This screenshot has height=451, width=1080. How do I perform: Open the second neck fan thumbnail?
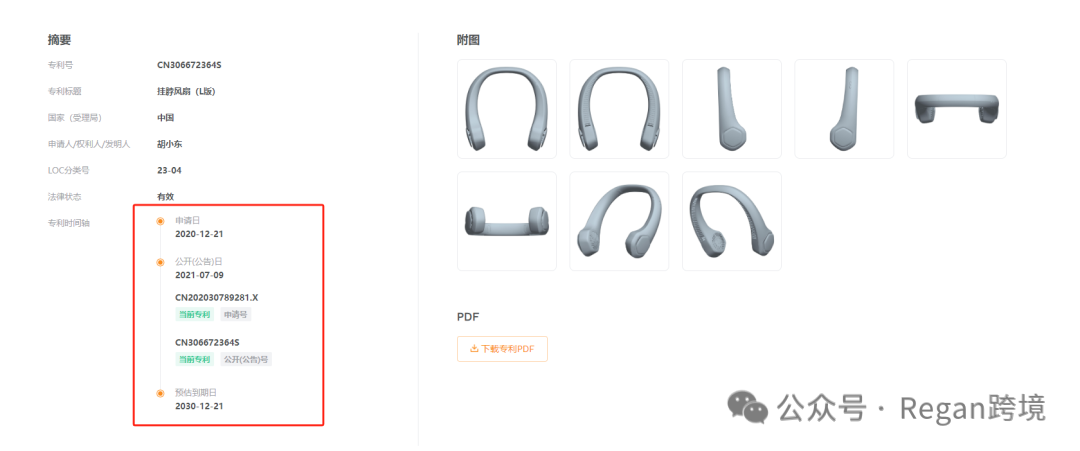[x=619, y=109]
